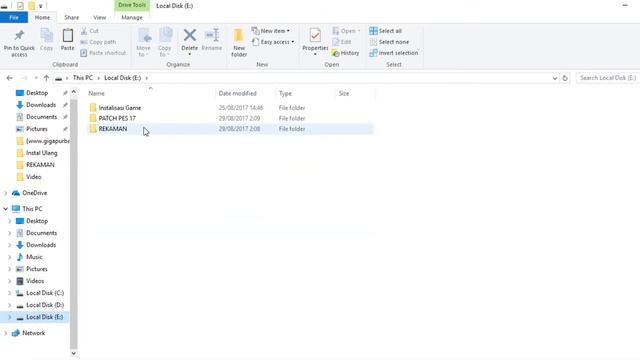
Task: Select Local Disk (D:) in navigation pane
Action: pyautogui.click(x=45, y=305)
